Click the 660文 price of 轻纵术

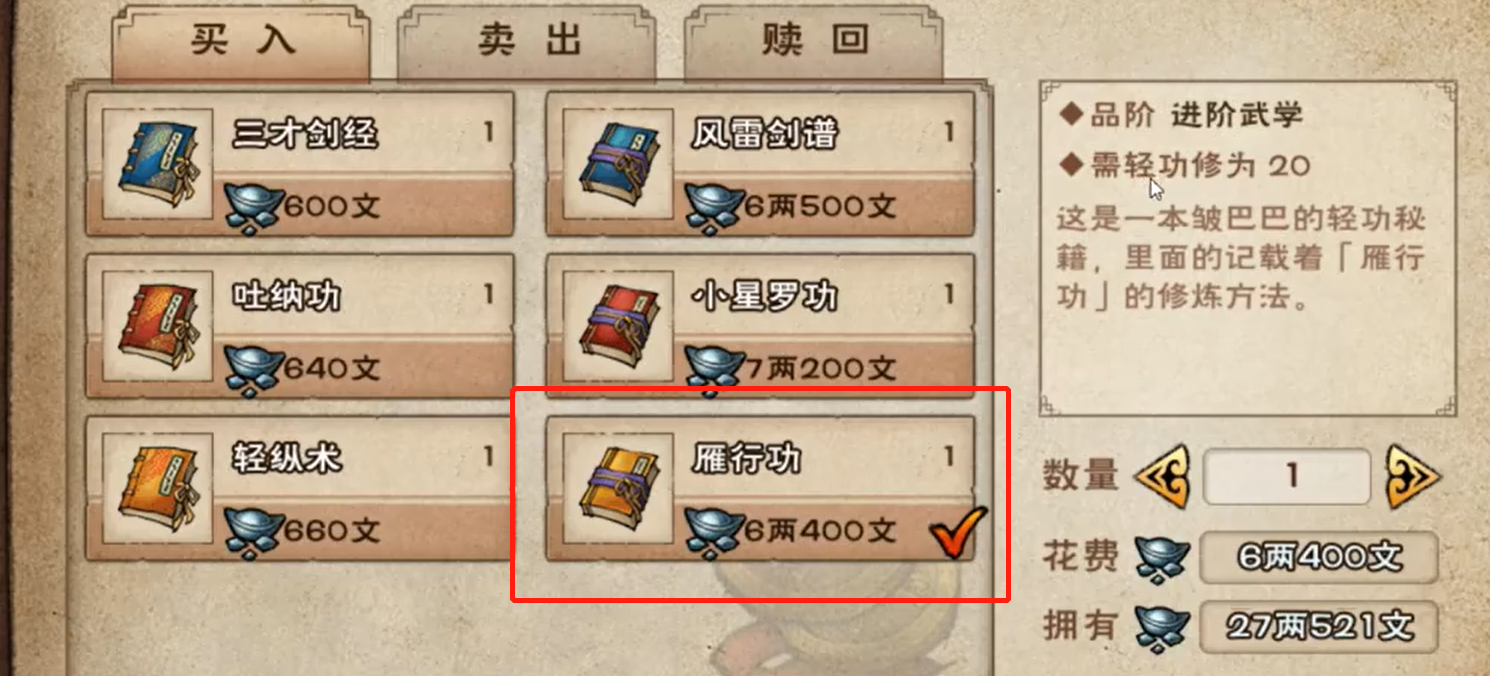(x=332, y=530)
